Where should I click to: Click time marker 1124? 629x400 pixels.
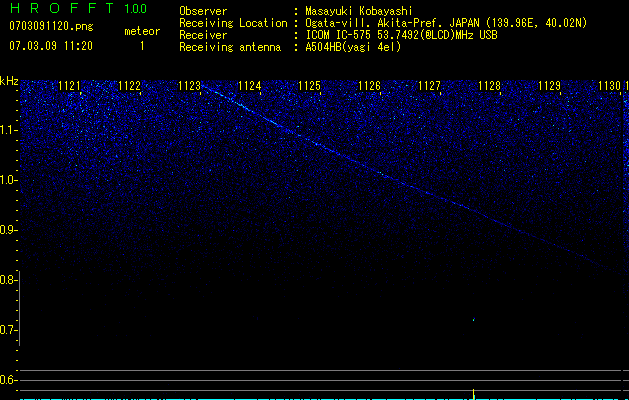[250, 86]
